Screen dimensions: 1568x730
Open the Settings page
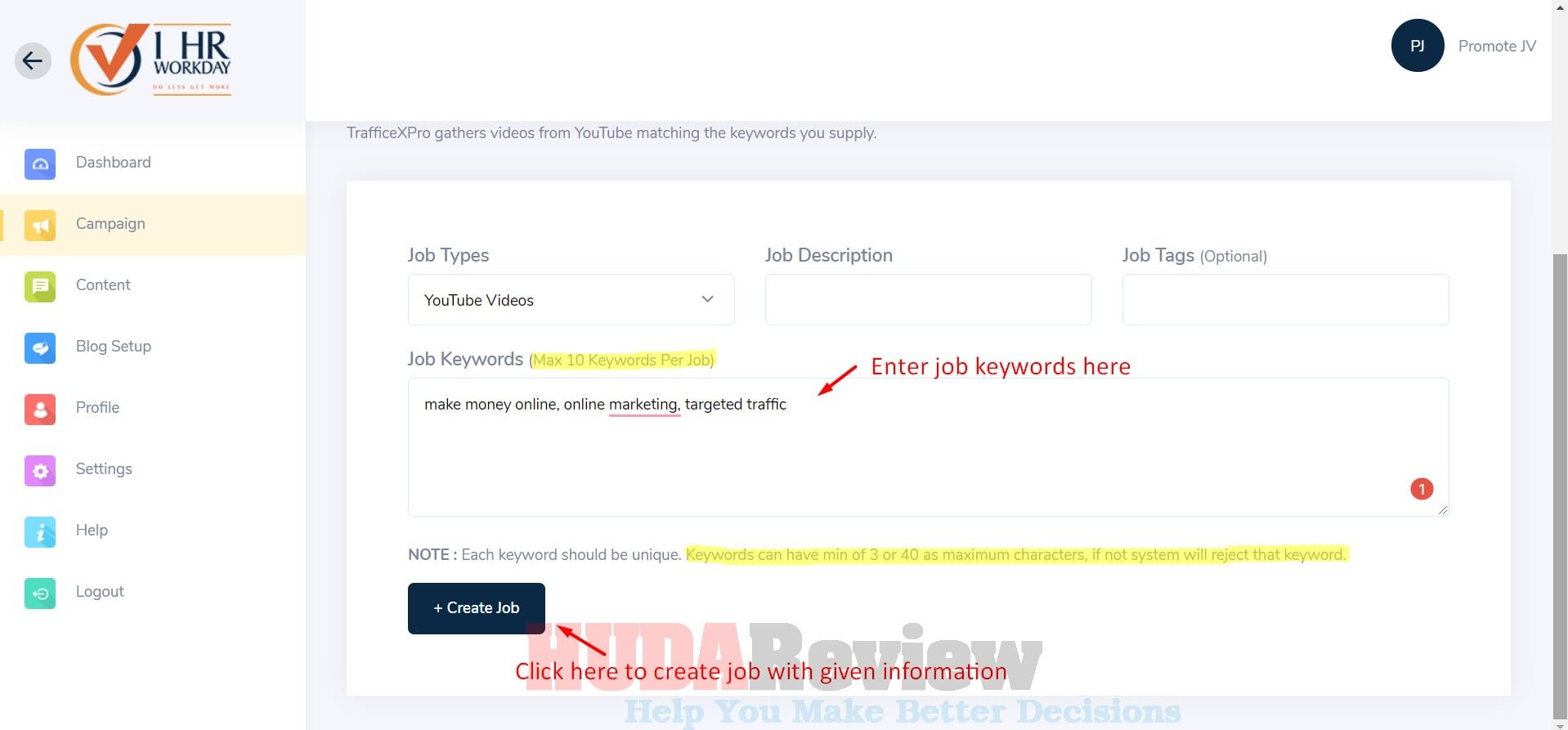[x=104, y=468]
